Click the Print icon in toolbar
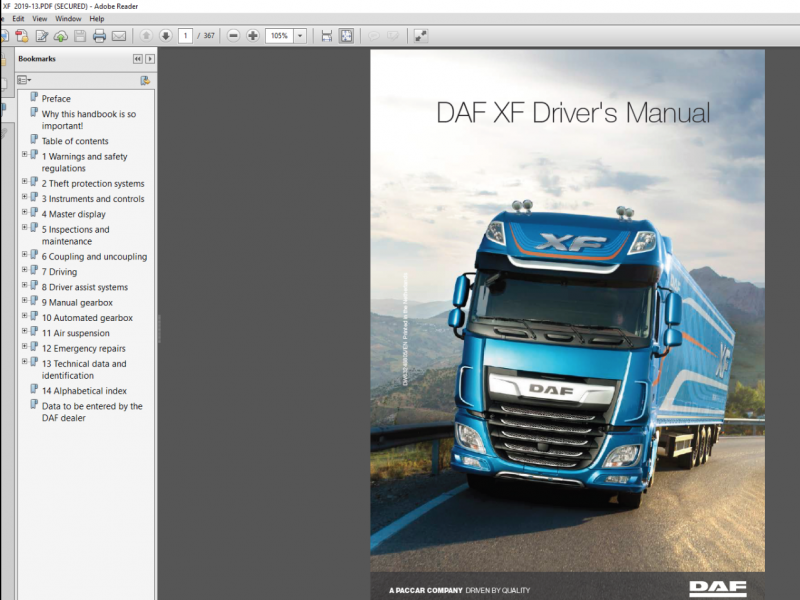The width and height of the screenshot is (800, 600). [99, 36]
